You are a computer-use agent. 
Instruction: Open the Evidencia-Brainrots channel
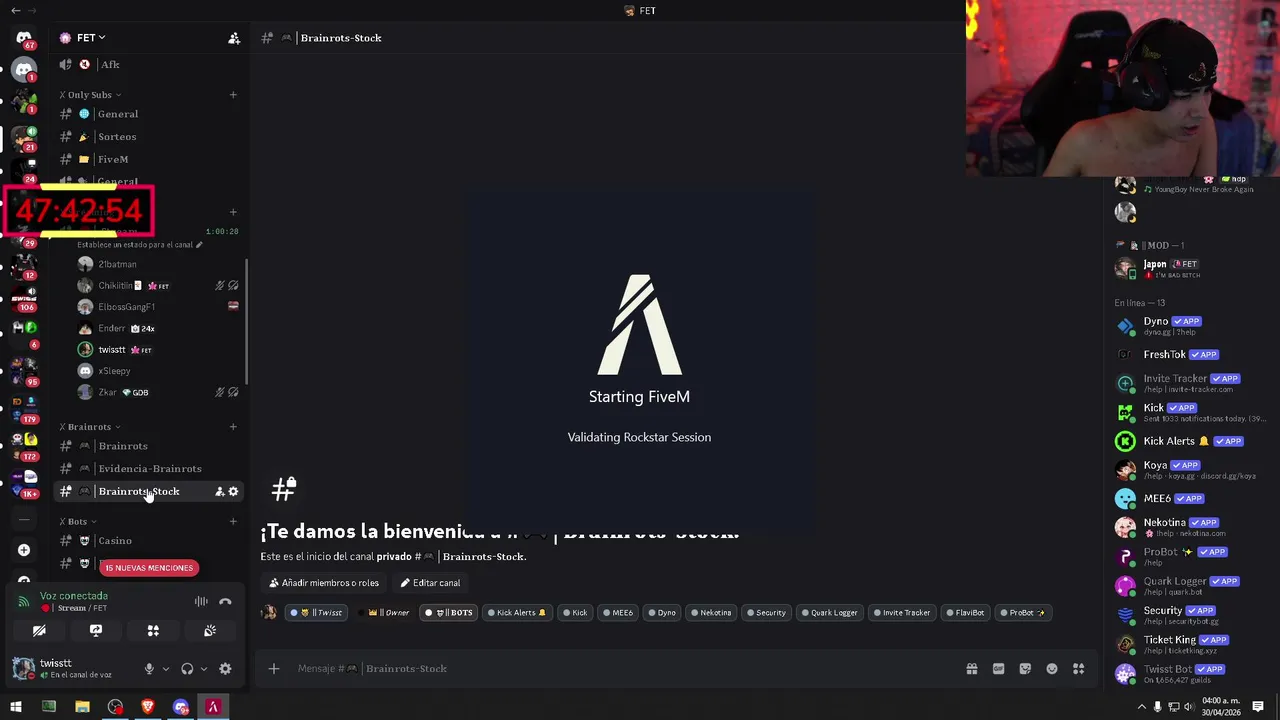pyautogui.click(x=148, y=469)
